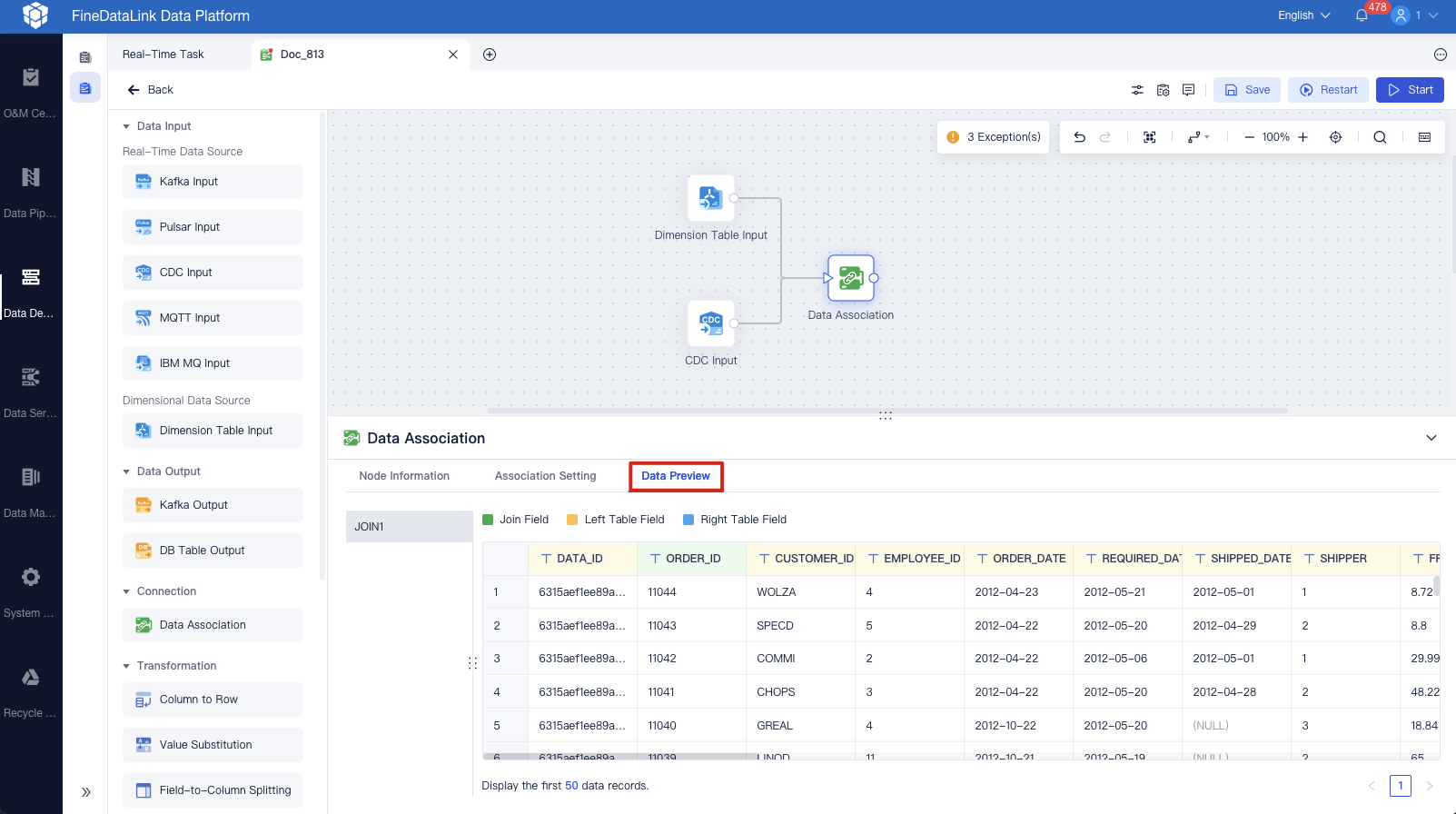Click the notification bell icon
Image resolution: width=1456 pixels, height=814 pixels.
tap(1362, 15)
